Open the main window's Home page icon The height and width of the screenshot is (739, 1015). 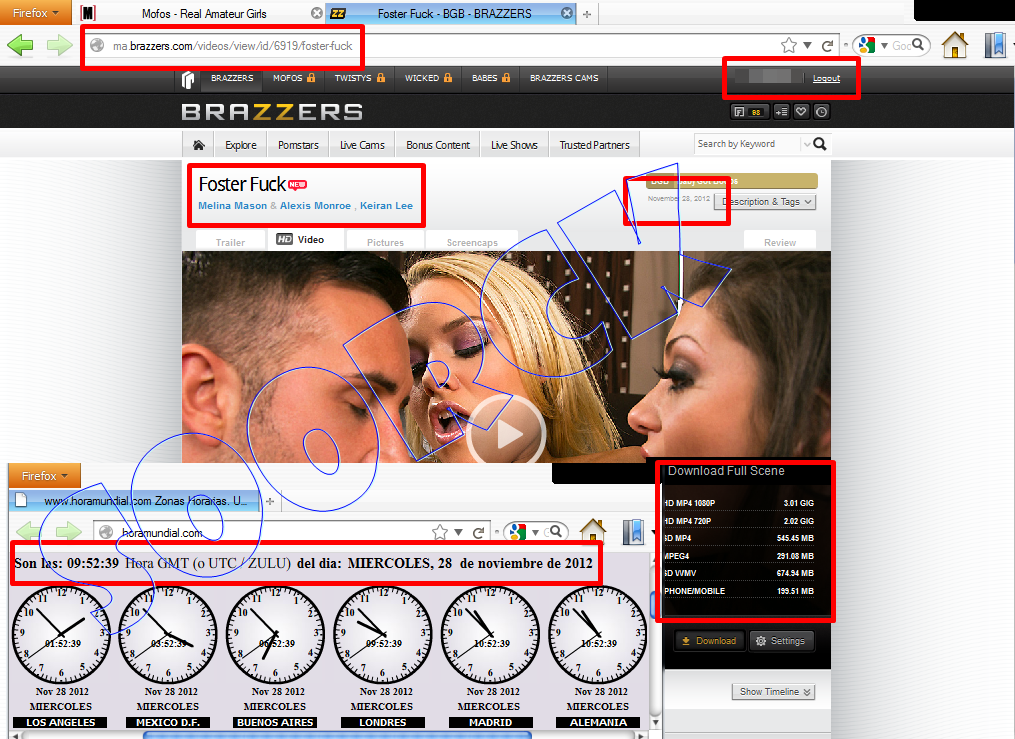pyautogui.click(x=955, y=45)
